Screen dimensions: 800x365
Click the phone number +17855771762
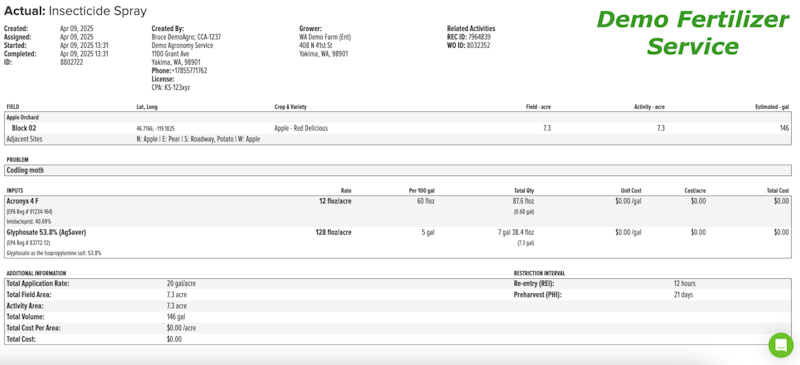pos(189,70)
